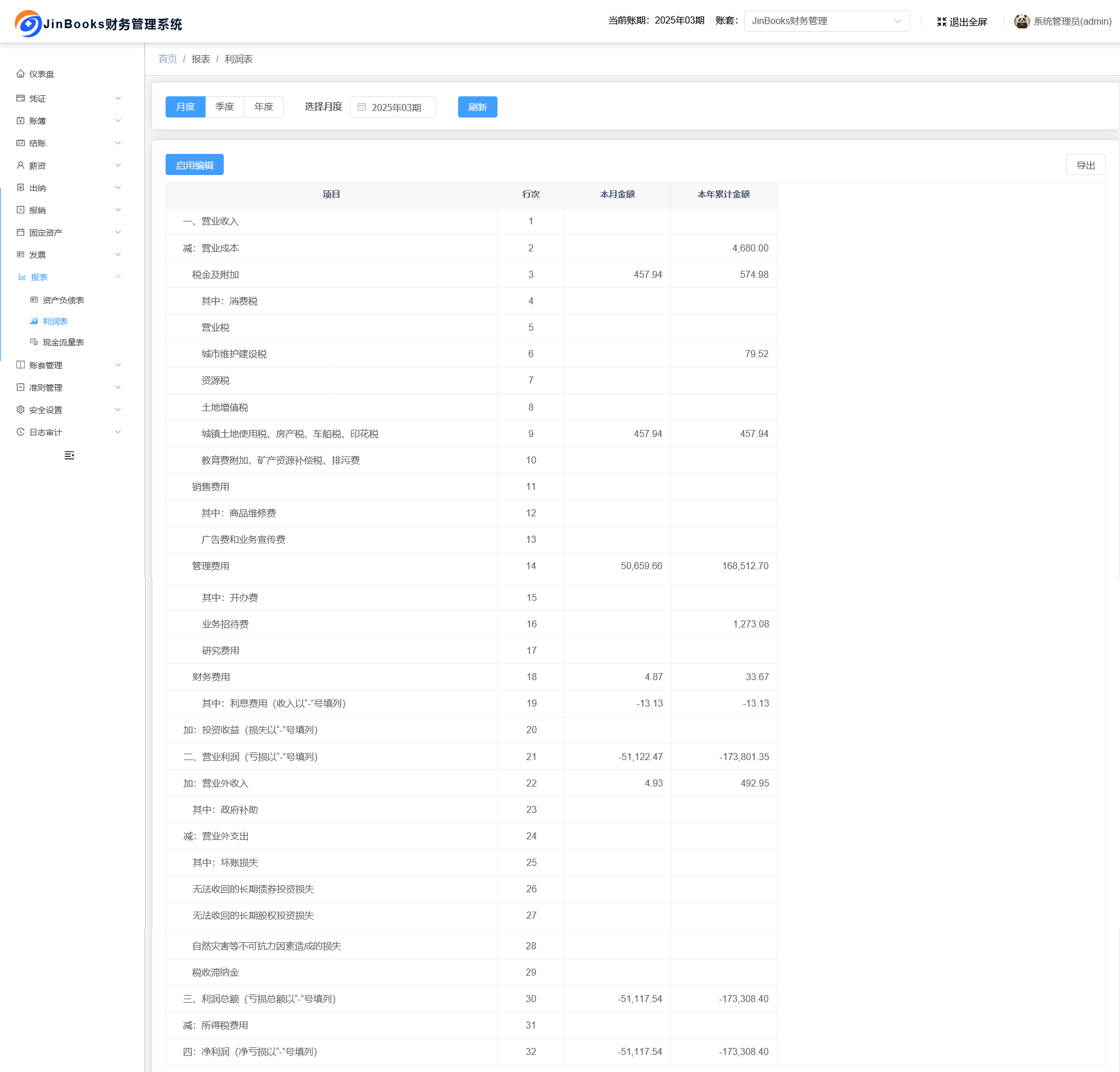Click the 凭证 voucher sidebar icon
1120x1072 pixels.
[x=21, y=98]
